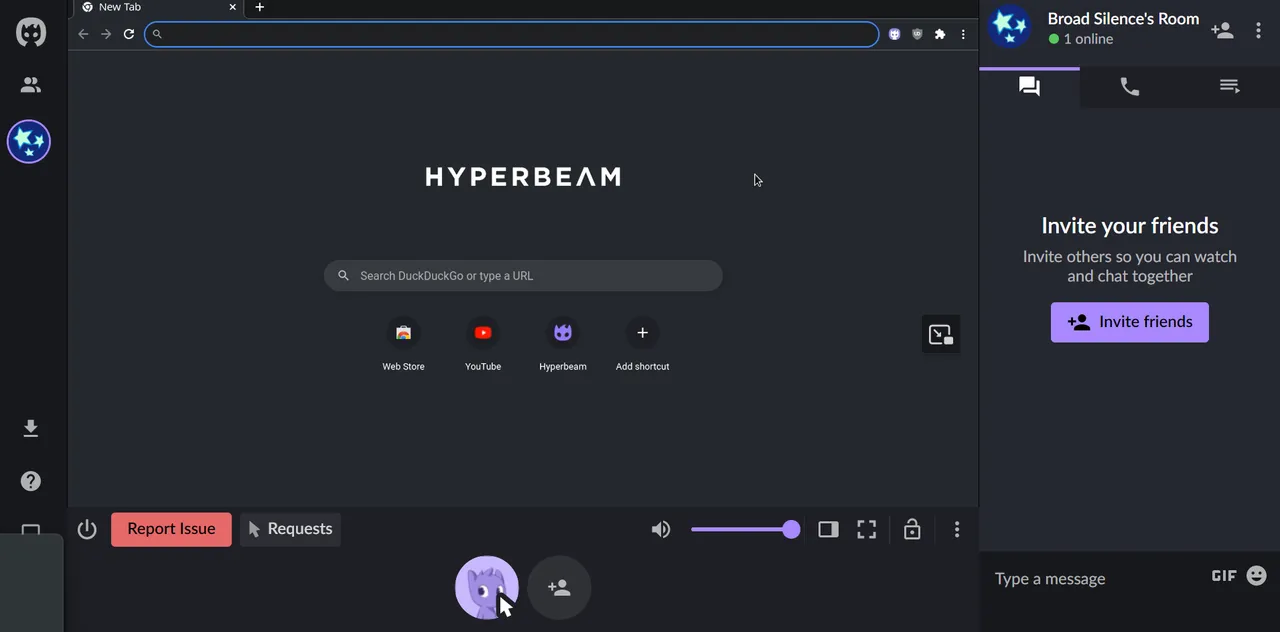Enter fullscreen mode
Image resolution: width=1280 pixels, height=632 pixels.
867,529
